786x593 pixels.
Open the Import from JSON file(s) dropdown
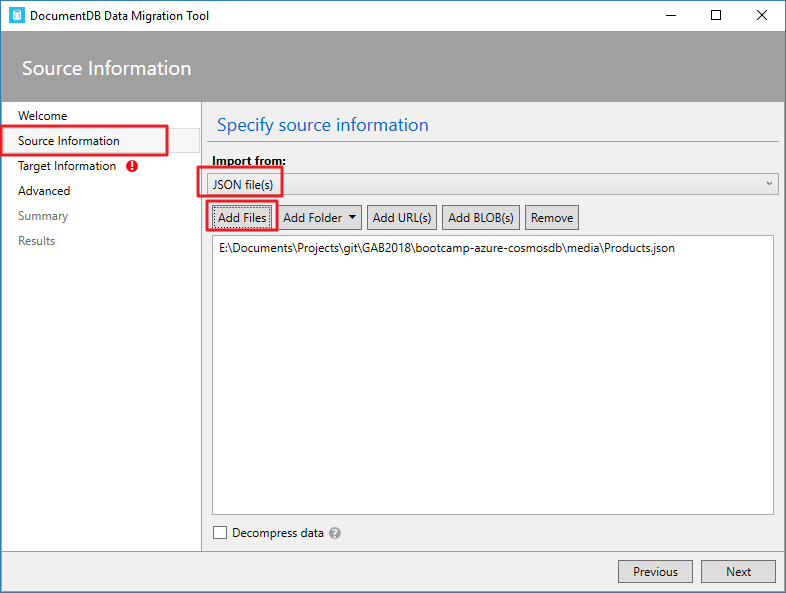493,184
